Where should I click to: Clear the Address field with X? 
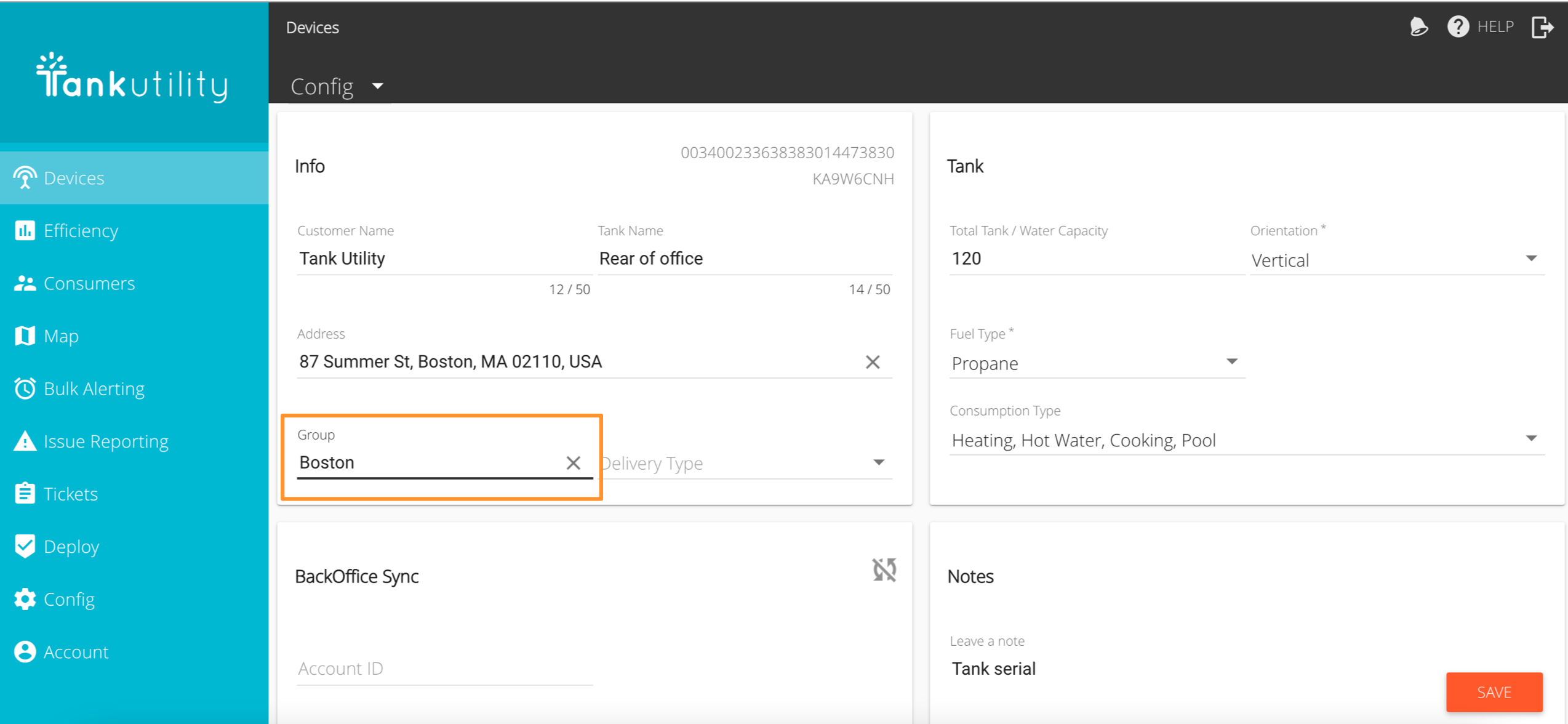(872, 362)
